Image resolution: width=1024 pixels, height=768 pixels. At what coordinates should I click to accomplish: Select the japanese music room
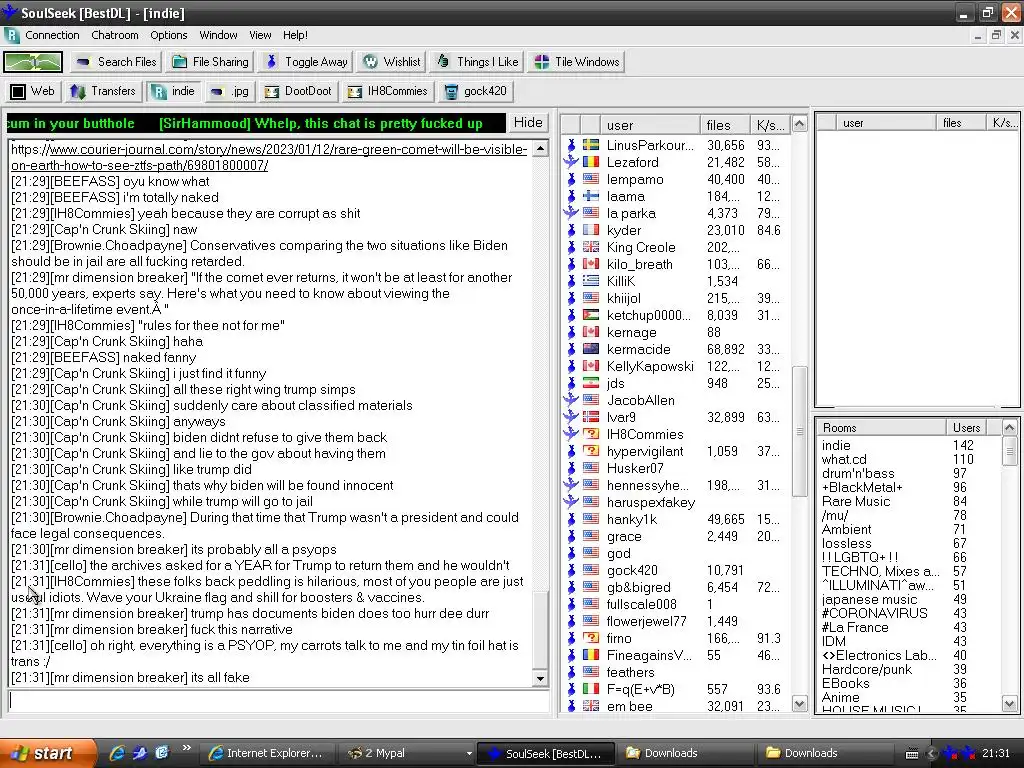click(869, 599)
